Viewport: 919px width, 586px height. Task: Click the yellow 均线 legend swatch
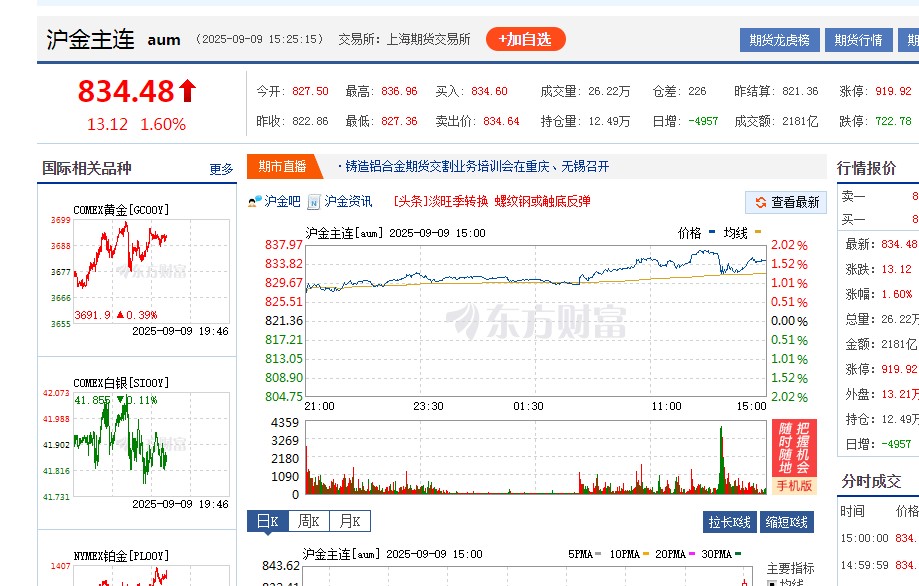[x=758, y=232]
